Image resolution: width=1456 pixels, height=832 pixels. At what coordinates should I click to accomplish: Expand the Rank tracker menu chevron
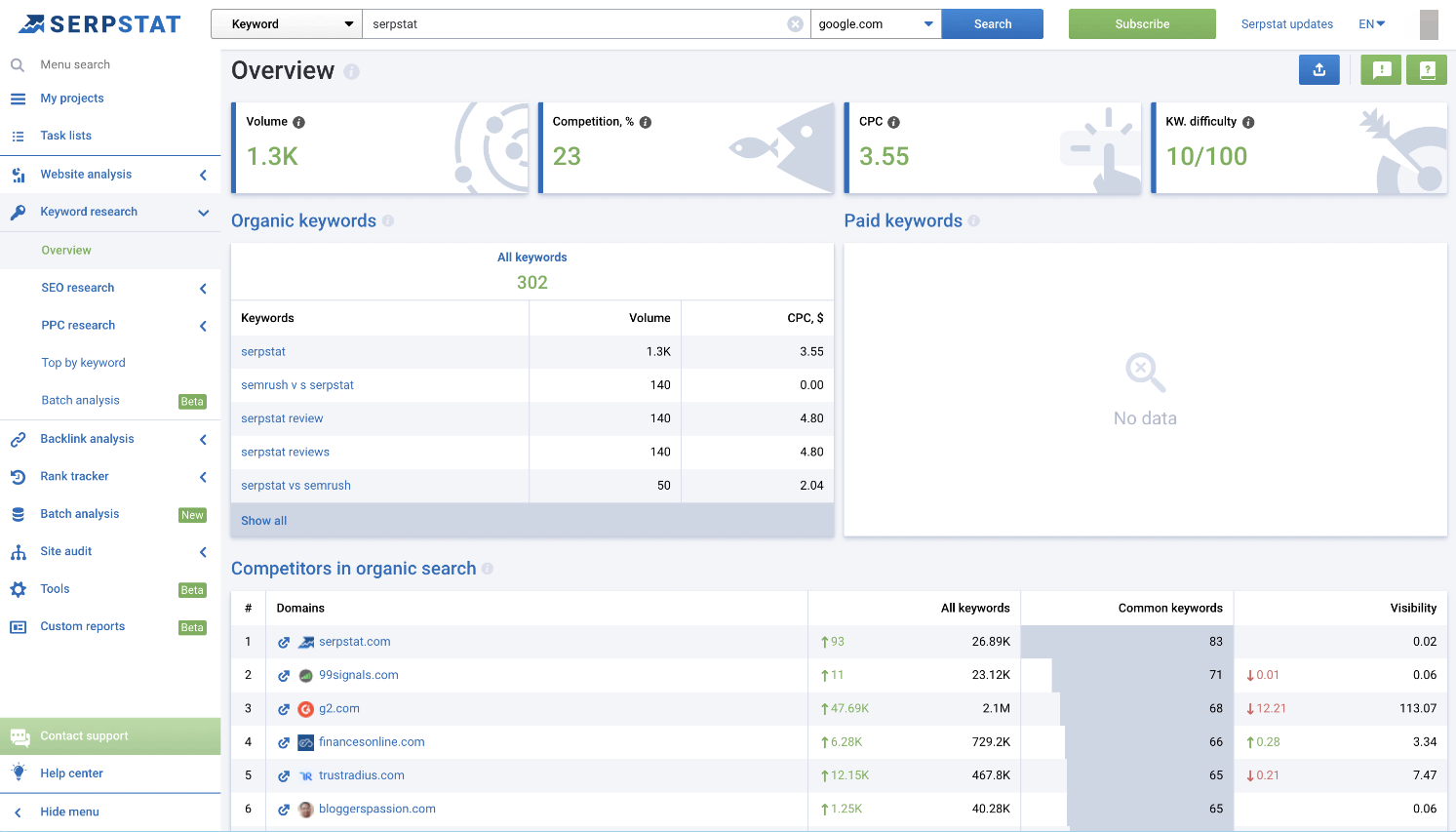point(203,477)
